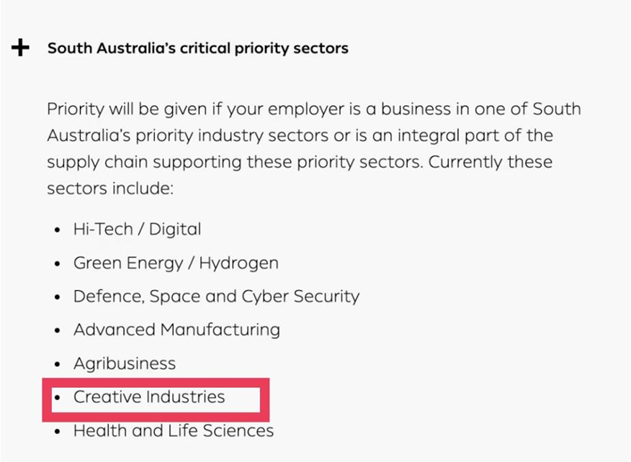Screen dimensions: 631x462
Task: Click the bullet before Hi-Tech / Digital
Action: (57, 230)
